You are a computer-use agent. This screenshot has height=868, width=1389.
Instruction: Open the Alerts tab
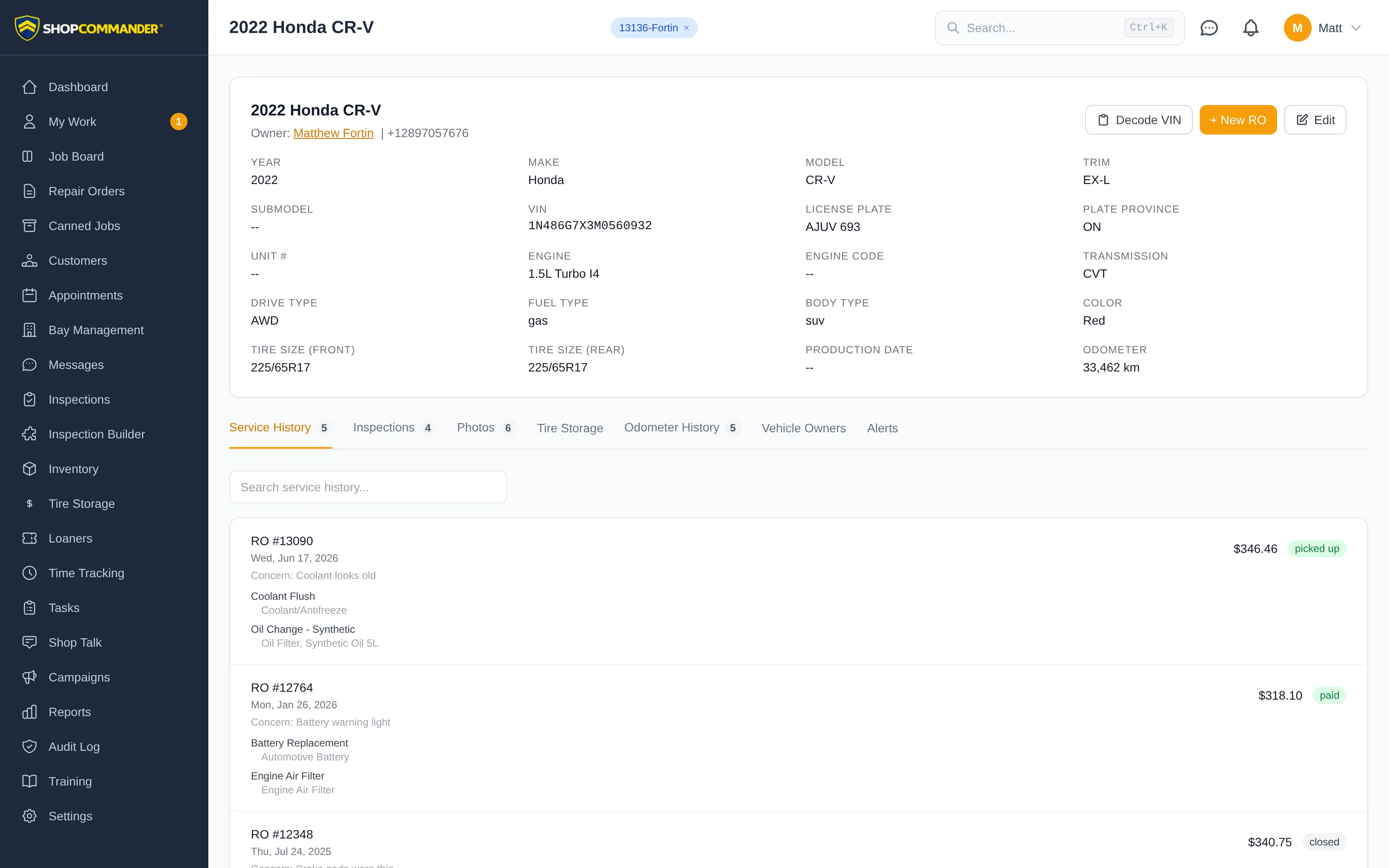[x=882, y=428]
